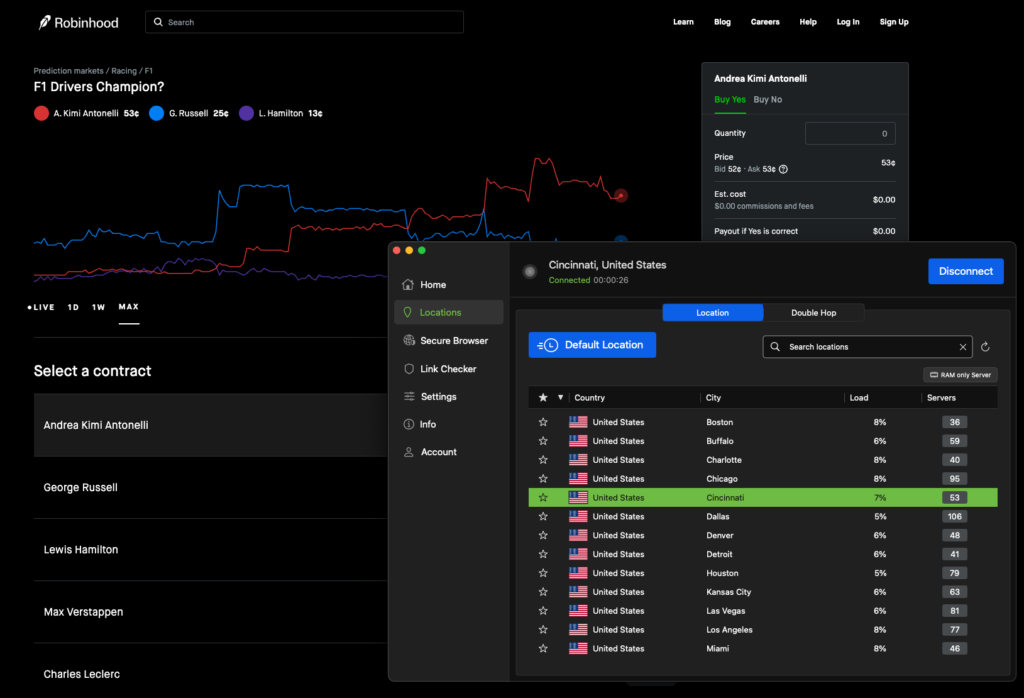
Task: Open the sort dropdown arrow beside star header
Action: (560, 398)
